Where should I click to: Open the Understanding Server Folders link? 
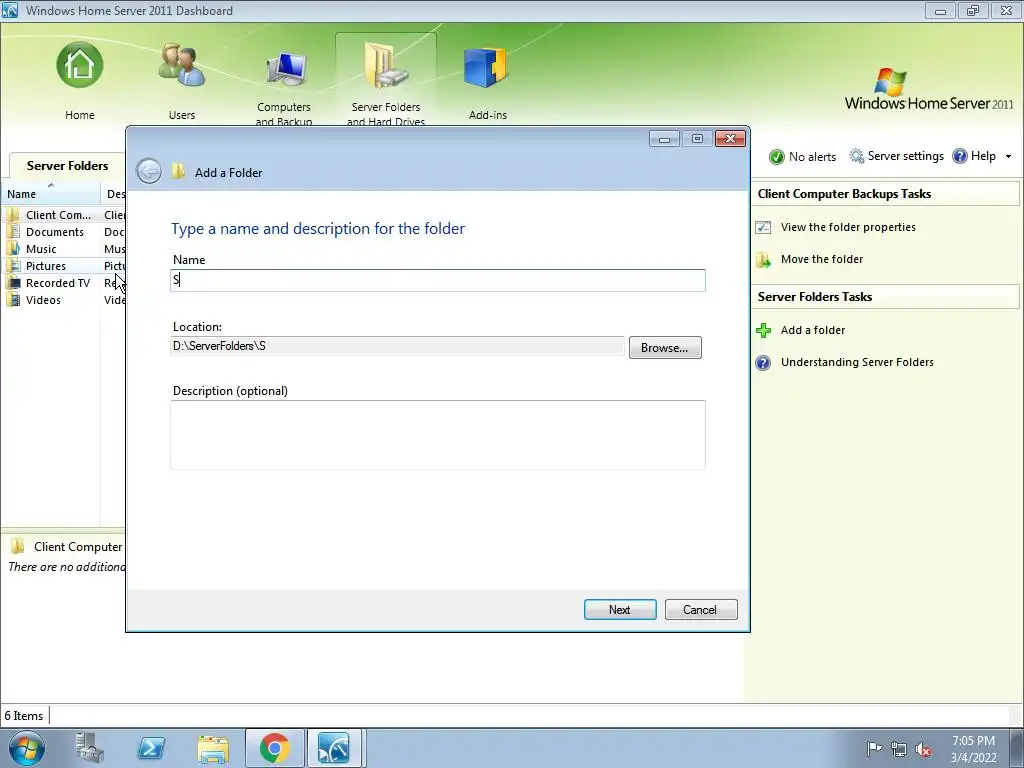click(857, 362)
